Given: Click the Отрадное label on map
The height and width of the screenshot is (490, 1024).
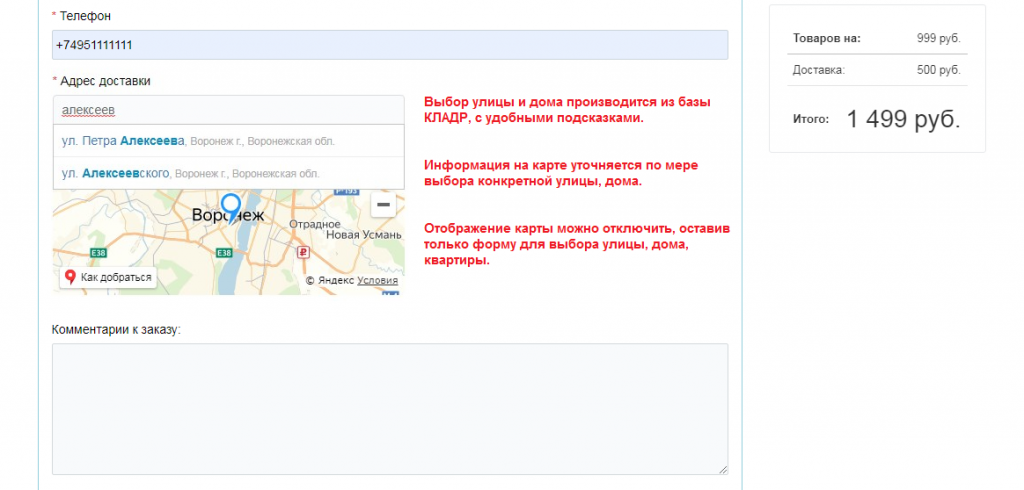Looking at the screenshot, I should pos(315,223).
